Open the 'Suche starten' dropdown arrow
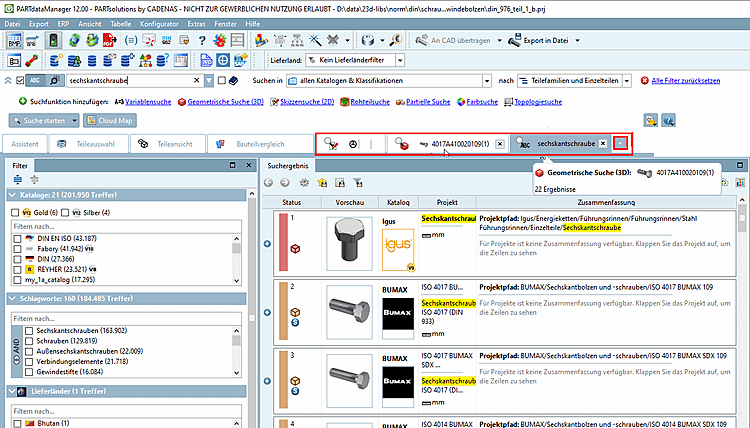This screenshot has height=428, width=750. 75,121
